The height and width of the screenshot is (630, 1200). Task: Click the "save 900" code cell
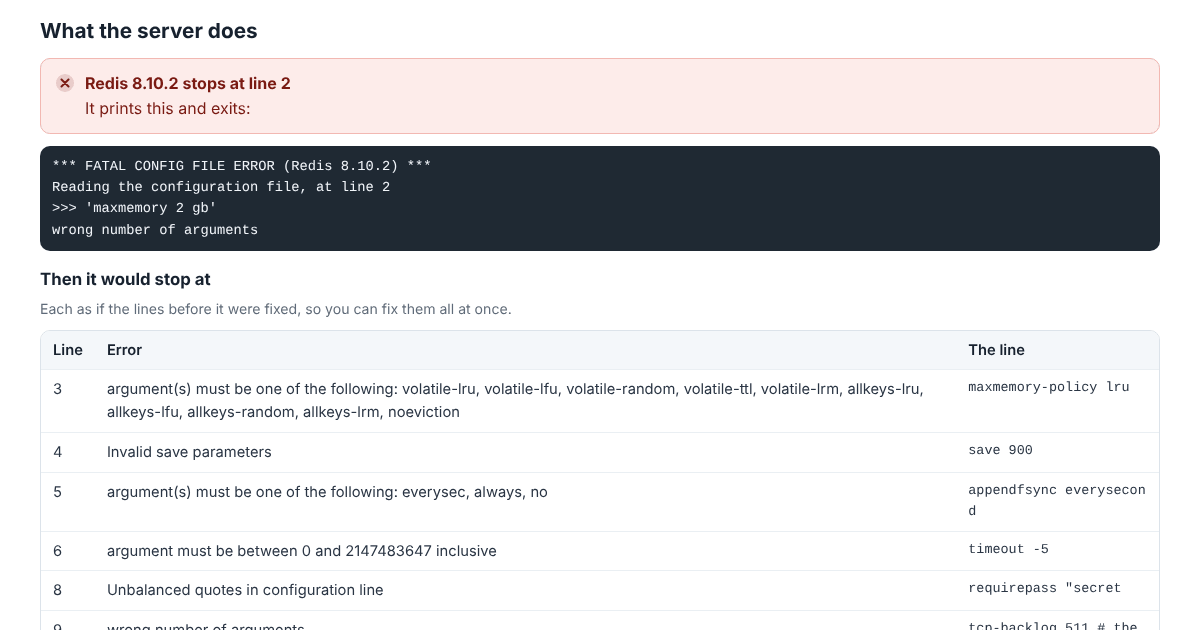(x=1000, y=450)
